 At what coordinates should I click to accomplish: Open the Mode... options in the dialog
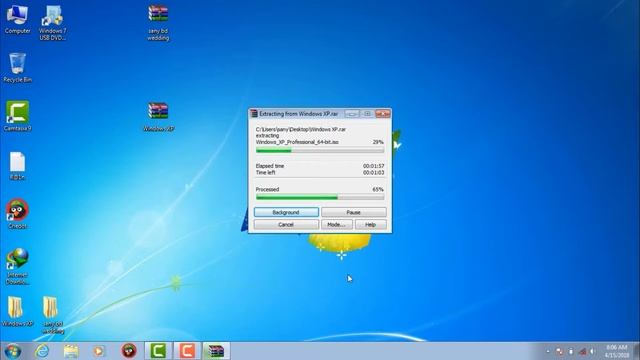(336, 224)
